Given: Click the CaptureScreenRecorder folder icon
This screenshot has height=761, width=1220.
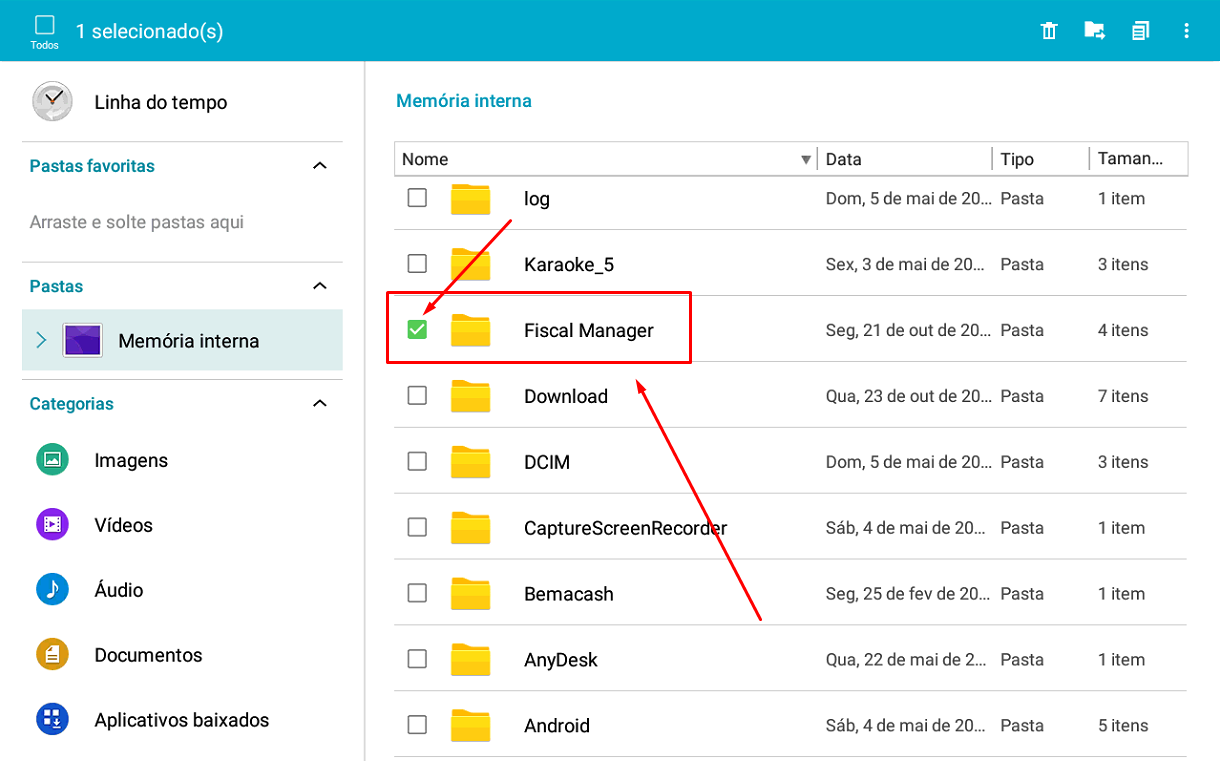Looking at the screenshot, I should point(470,528).
